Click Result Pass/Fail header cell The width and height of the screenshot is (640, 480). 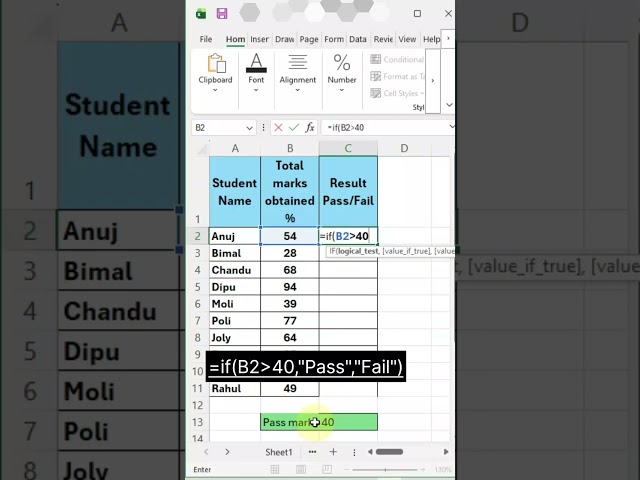pos(348,191)
